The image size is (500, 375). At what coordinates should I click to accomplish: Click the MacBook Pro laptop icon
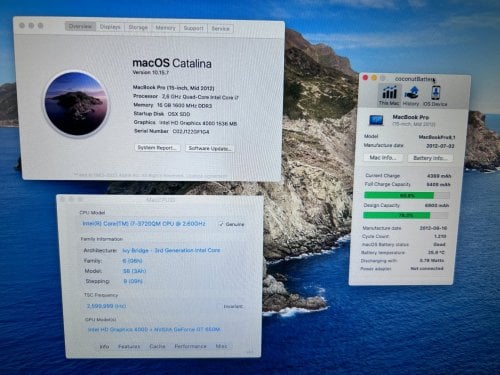[376, 120]
